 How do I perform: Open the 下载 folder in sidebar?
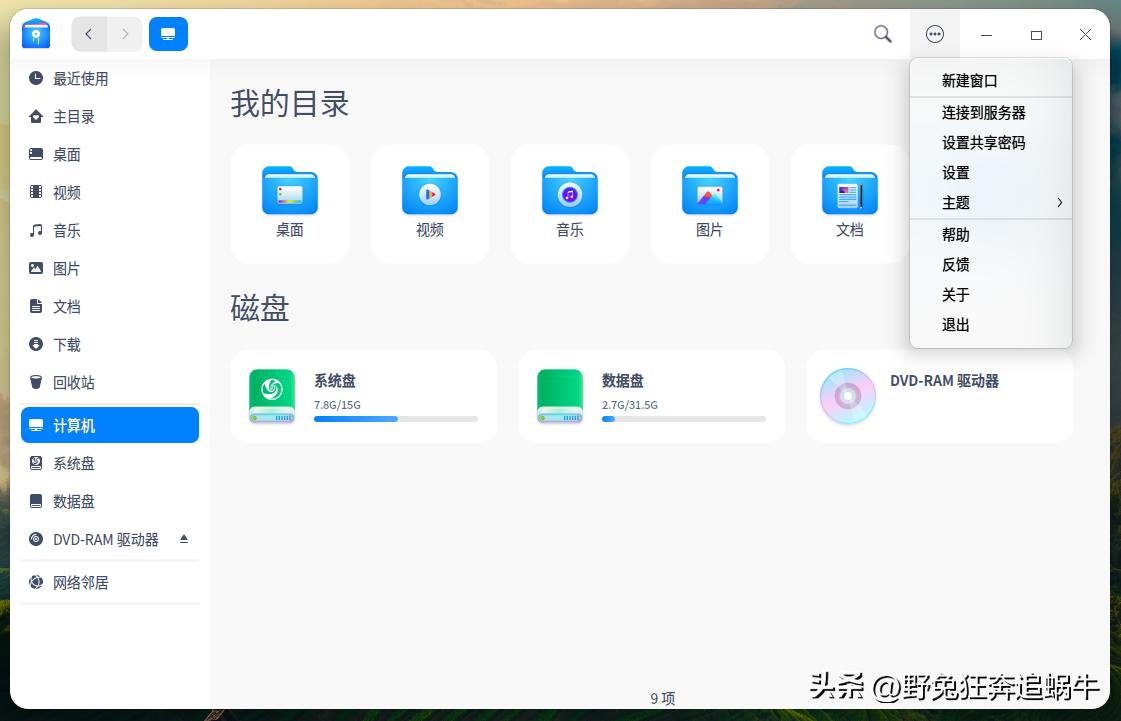pyautogui.click(x=65, y=344)
